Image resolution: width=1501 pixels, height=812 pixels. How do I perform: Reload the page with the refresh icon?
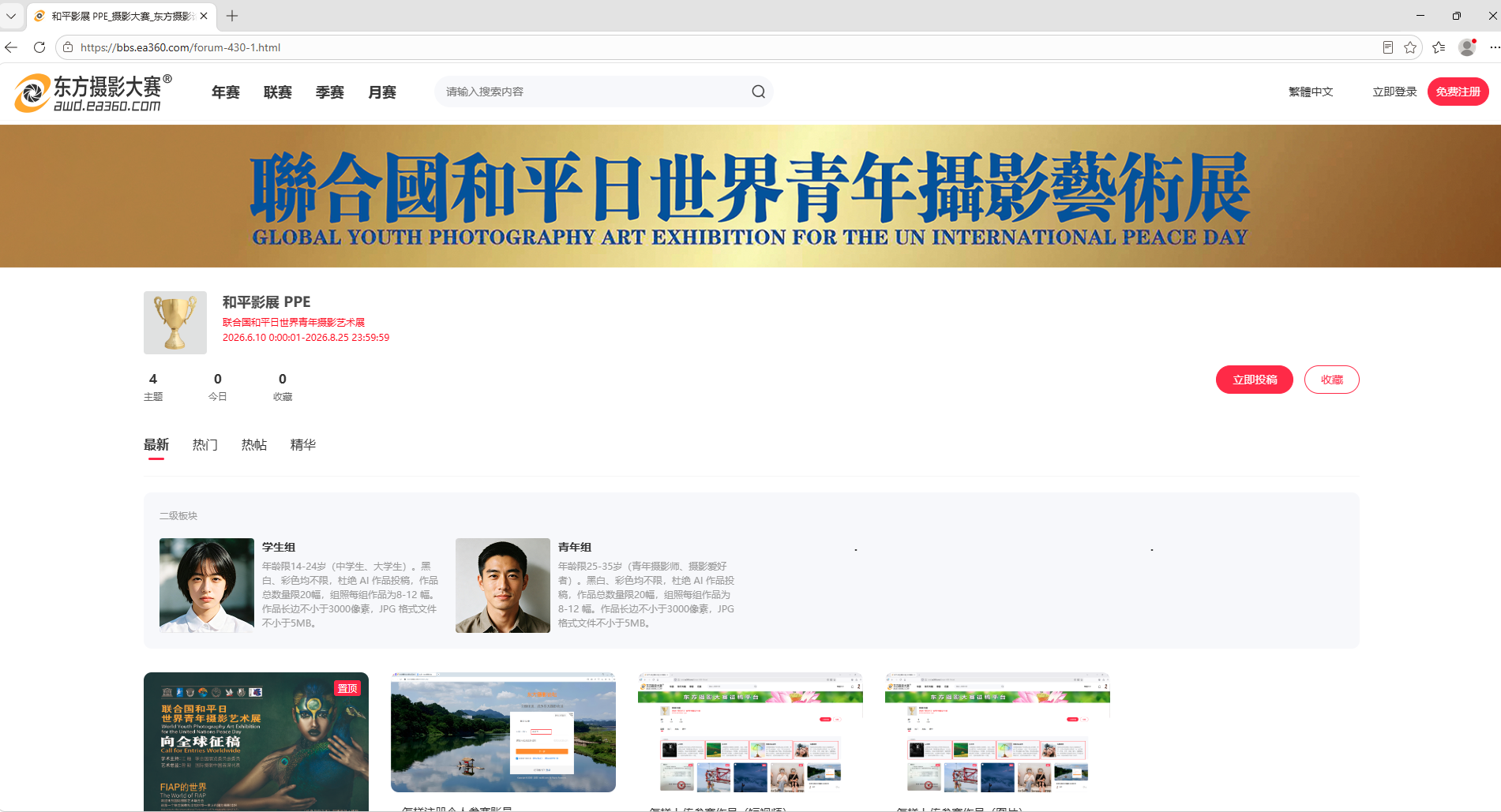[x=39, y=47]
